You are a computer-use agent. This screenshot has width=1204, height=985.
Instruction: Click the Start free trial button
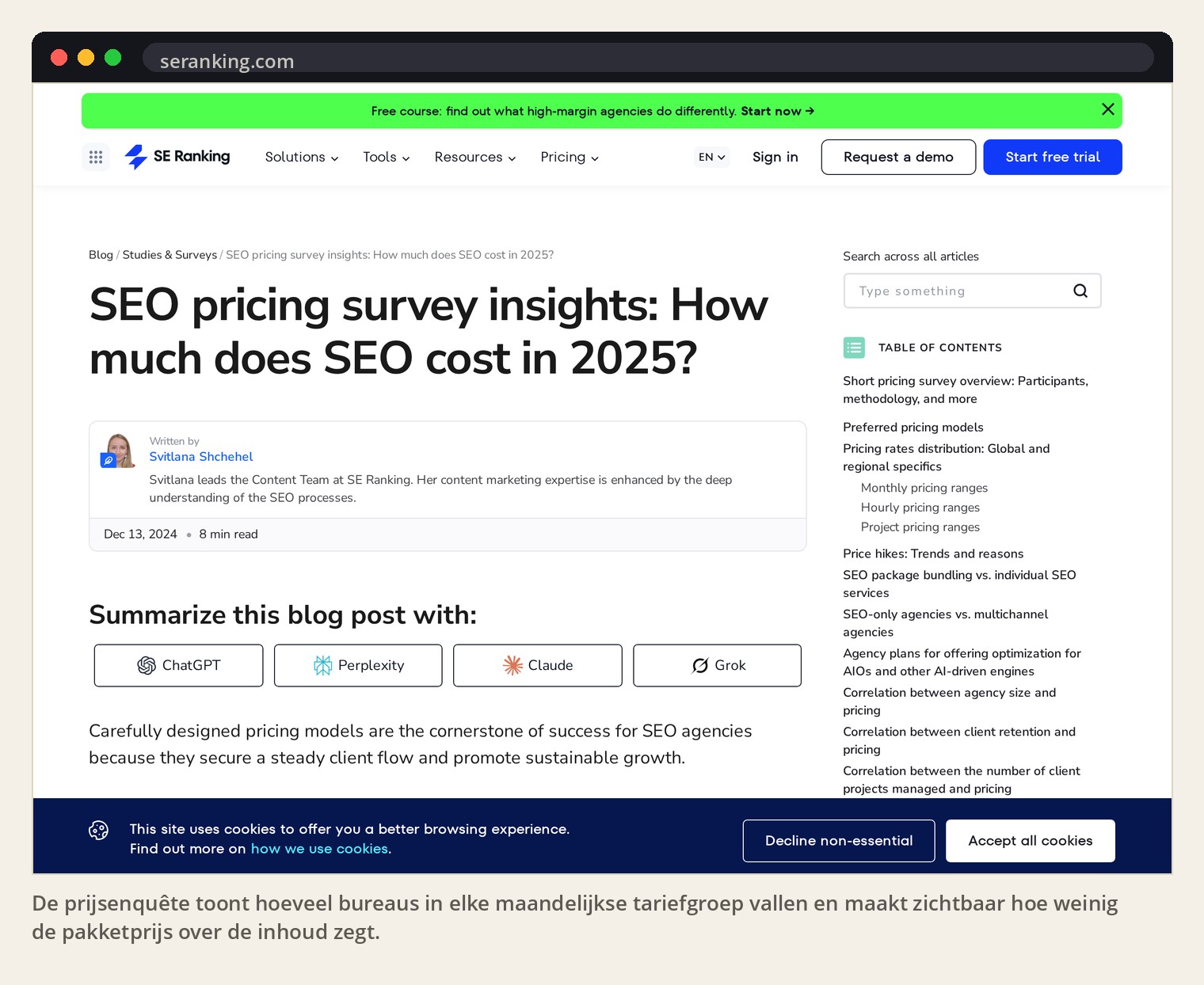tap(1053, 157)
